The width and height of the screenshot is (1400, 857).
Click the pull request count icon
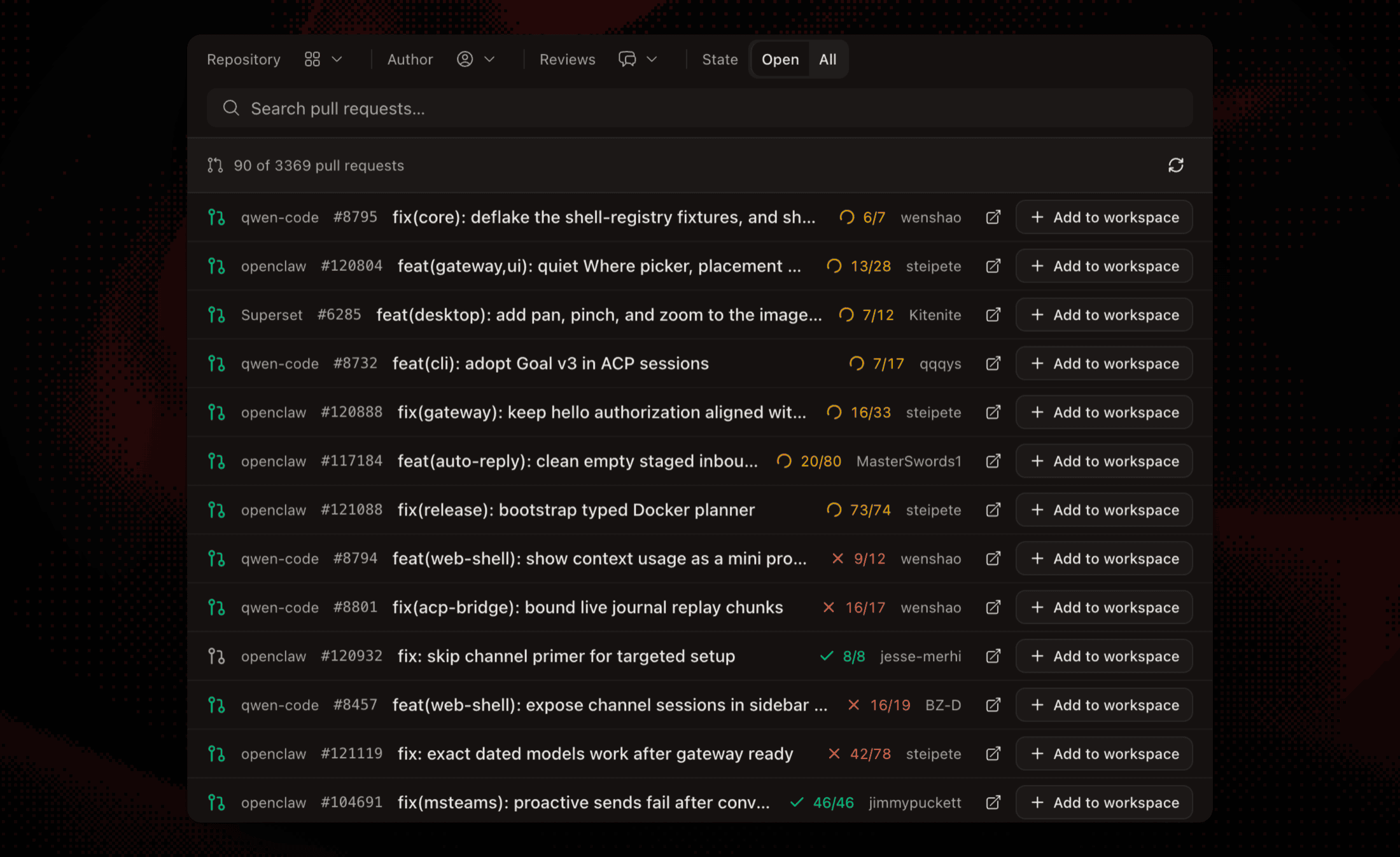coord(215,165)
